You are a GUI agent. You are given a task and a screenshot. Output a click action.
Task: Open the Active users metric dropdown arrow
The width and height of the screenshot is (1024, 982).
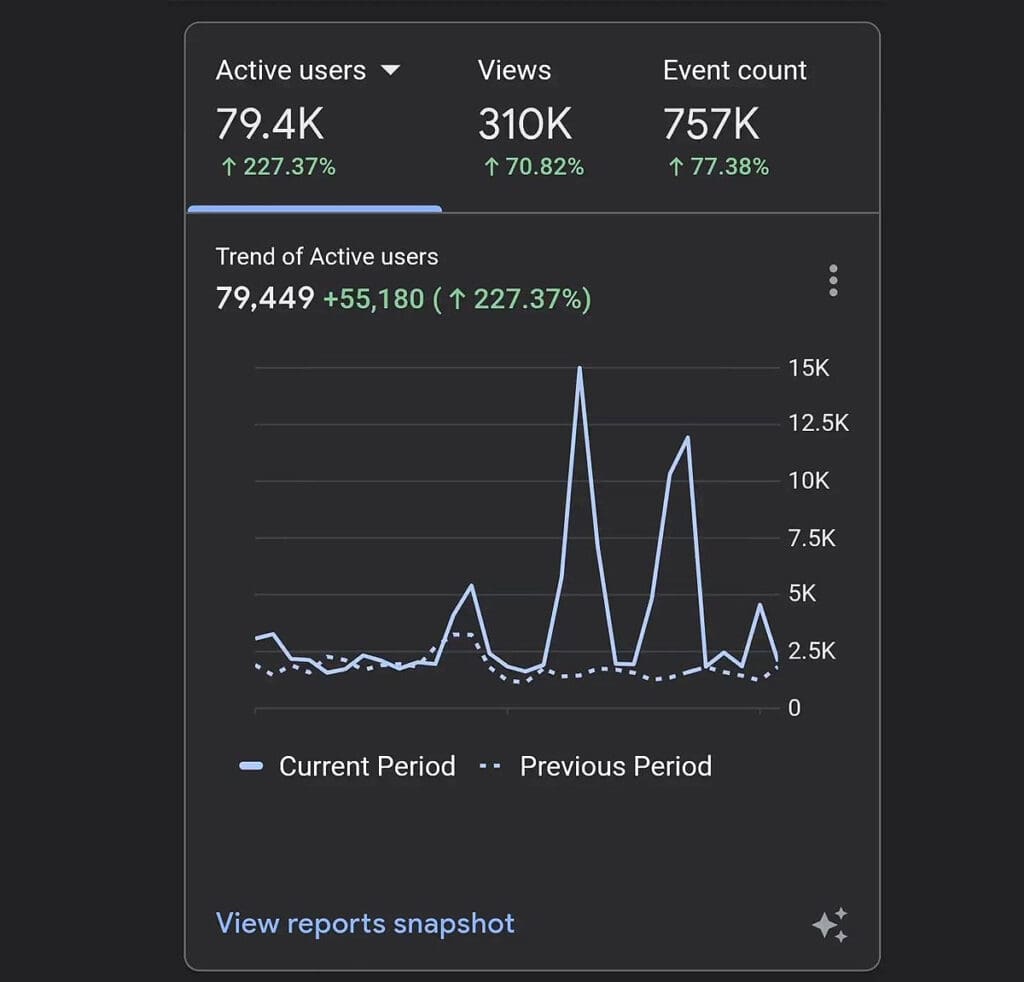coord(391,71)
